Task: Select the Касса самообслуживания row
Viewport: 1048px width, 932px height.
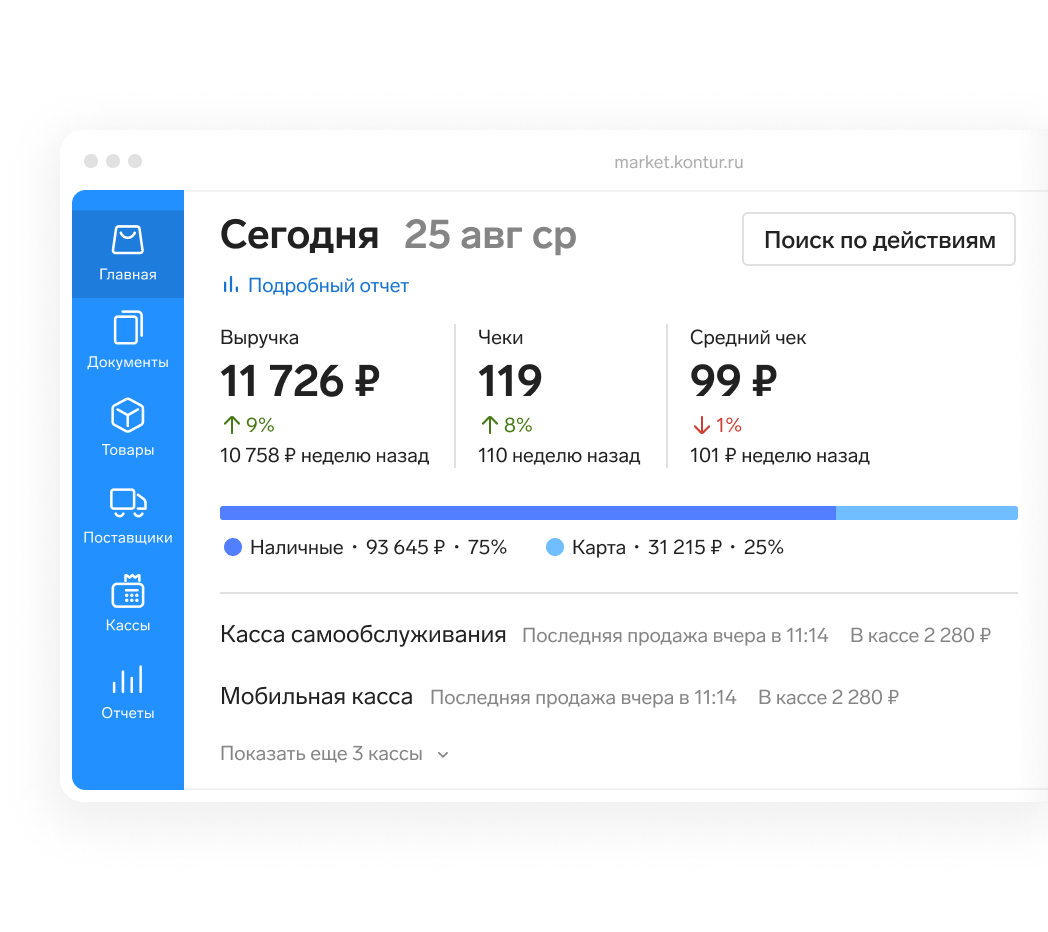Action: [x=363, y=635]
